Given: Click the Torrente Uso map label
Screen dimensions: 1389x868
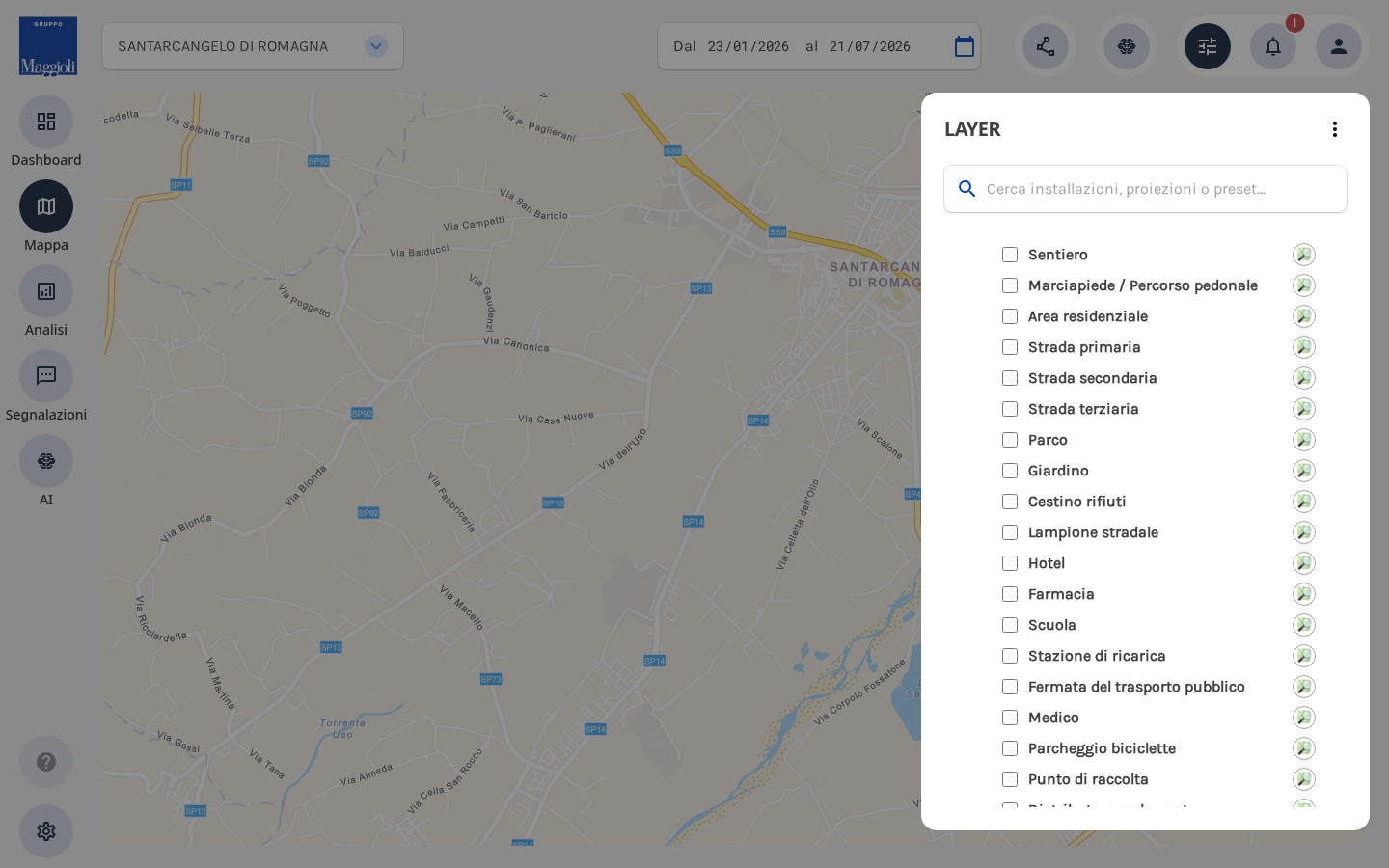Looking at the screenshot, I should click(x=342, y=728).
